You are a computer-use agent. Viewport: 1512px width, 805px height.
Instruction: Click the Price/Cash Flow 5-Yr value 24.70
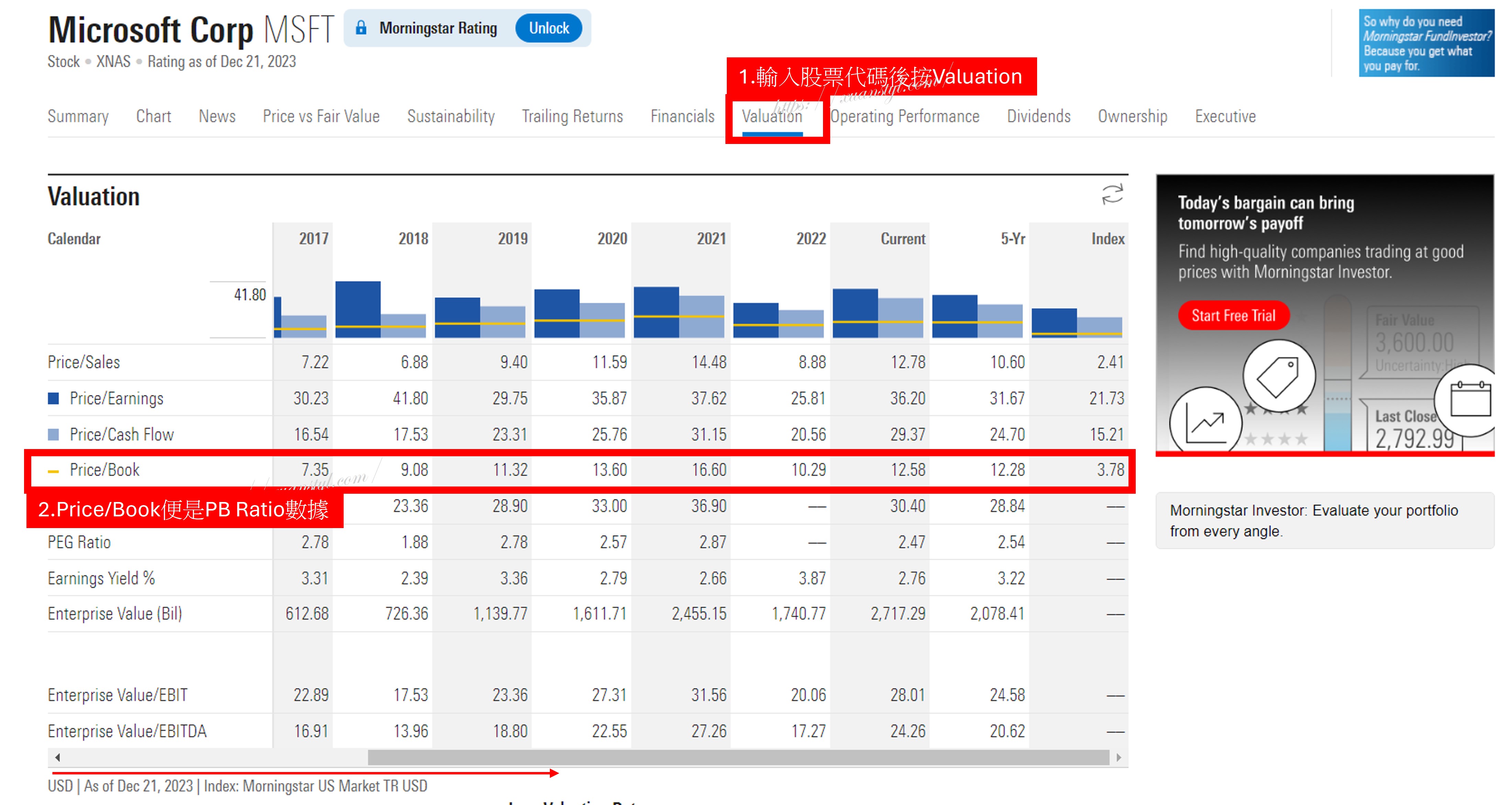point(1007,434)
